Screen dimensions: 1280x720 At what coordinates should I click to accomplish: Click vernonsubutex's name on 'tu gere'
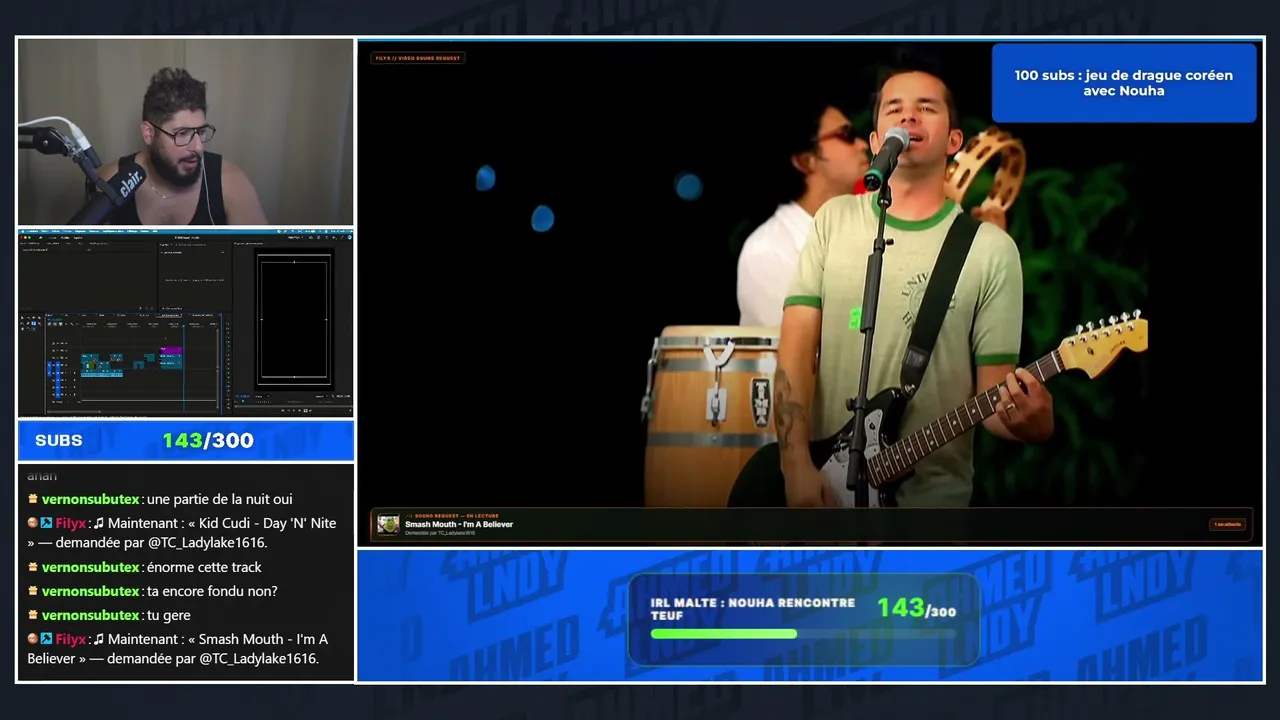pos(90,615)
